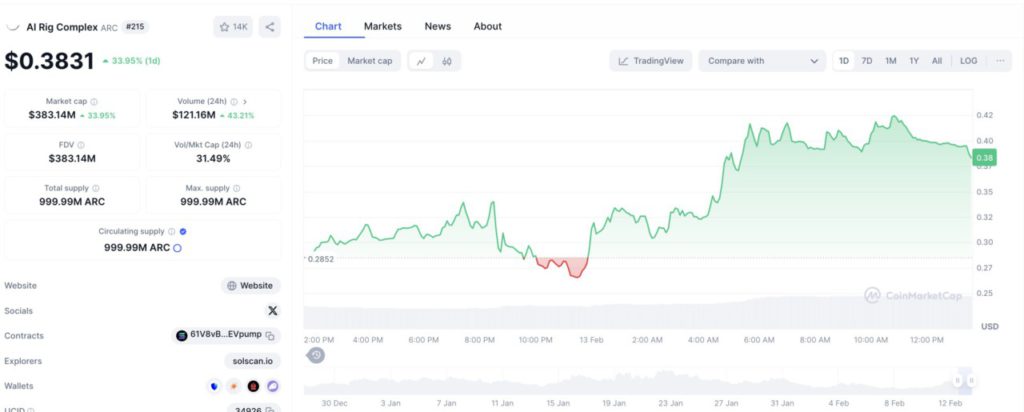
Task: Open the X social link icon
Action: 272,311
